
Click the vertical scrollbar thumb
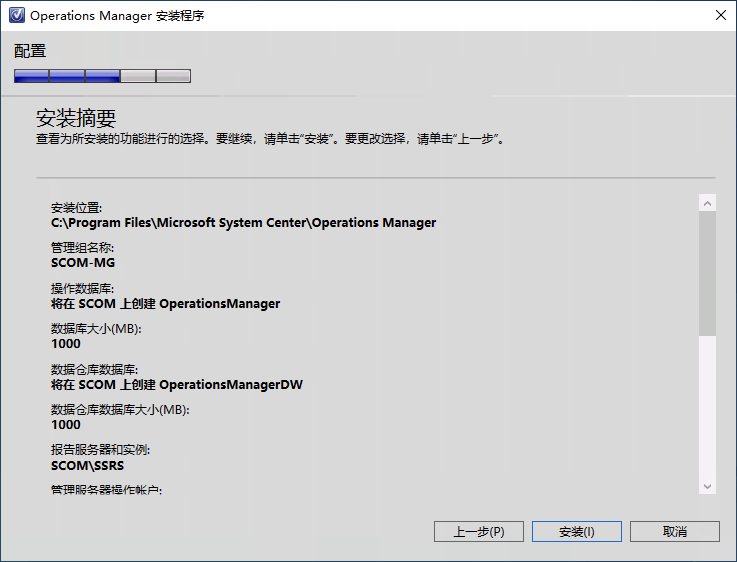707,273
